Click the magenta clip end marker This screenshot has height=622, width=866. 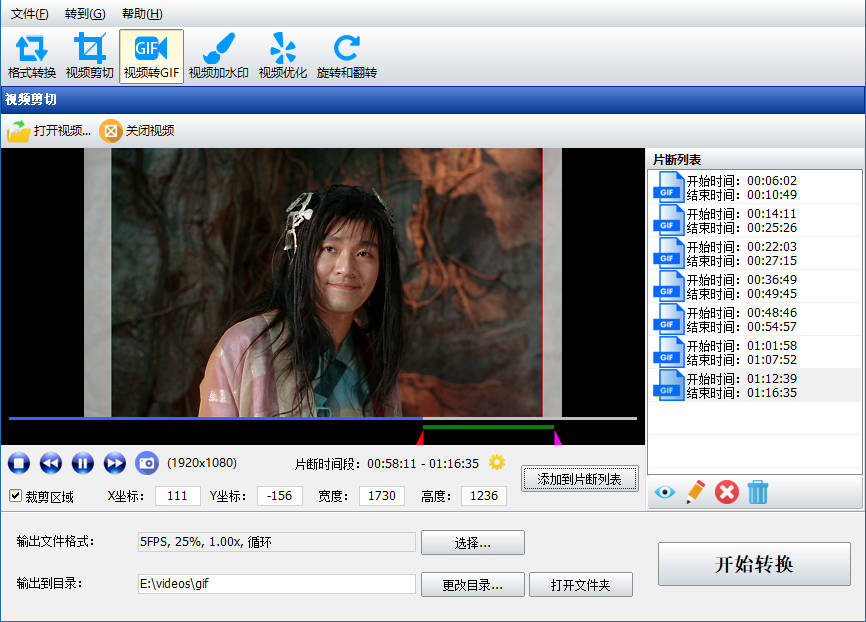[557, 439]
